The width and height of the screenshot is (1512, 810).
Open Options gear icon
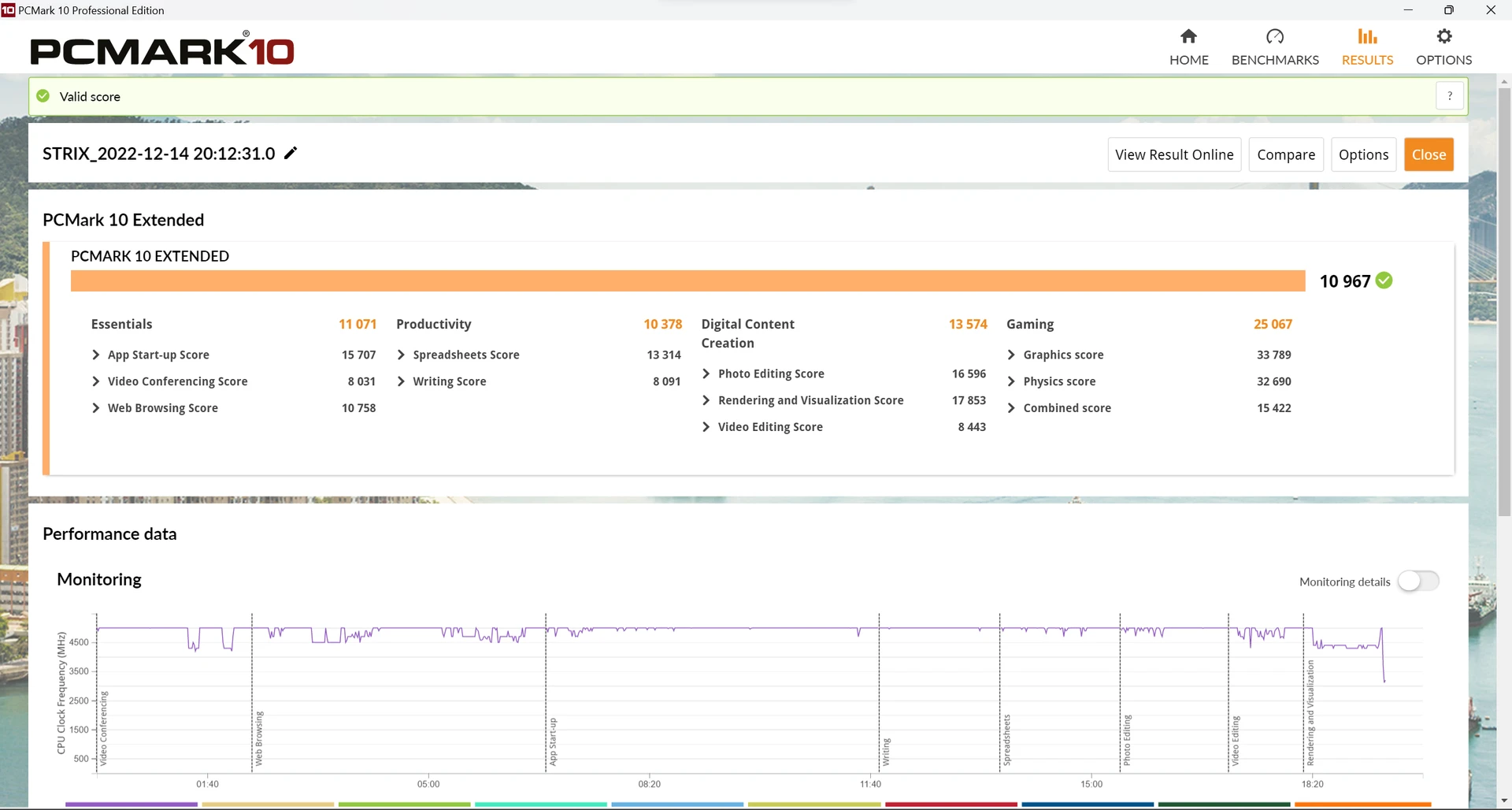[1443, 36]
